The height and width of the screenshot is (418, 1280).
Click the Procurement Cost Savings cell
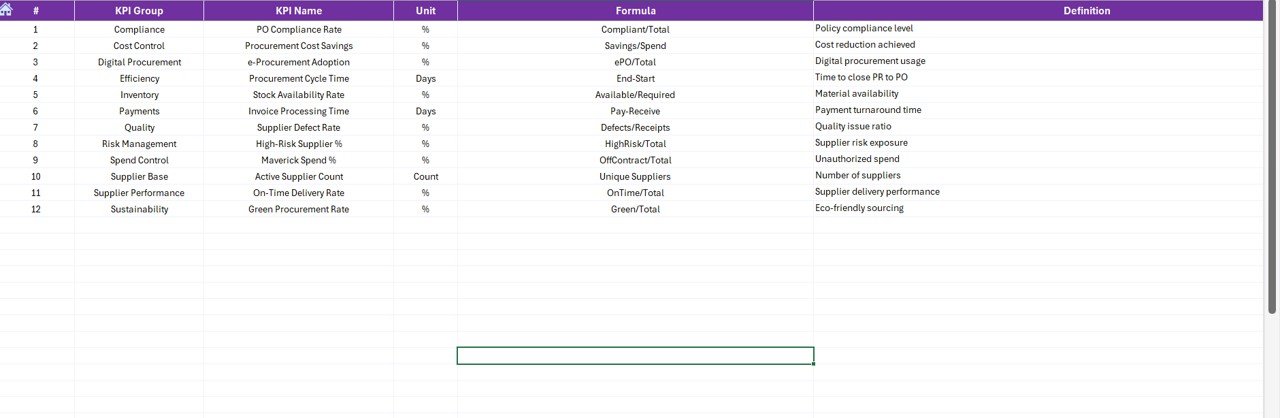pos(298,46)
